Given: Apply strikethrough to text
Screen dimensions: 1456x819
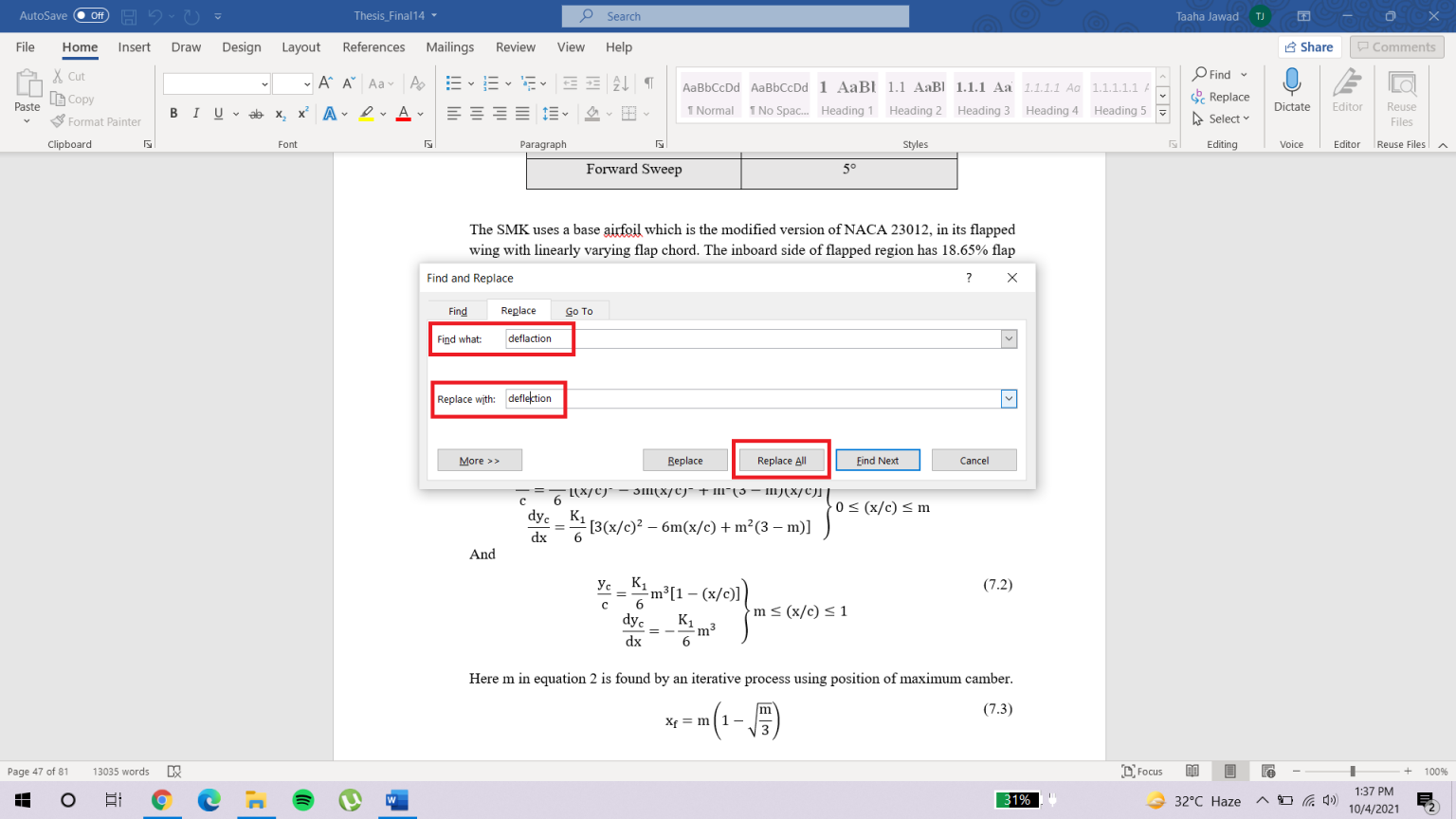Looking at the screenshot, I should tap(256, 112).
